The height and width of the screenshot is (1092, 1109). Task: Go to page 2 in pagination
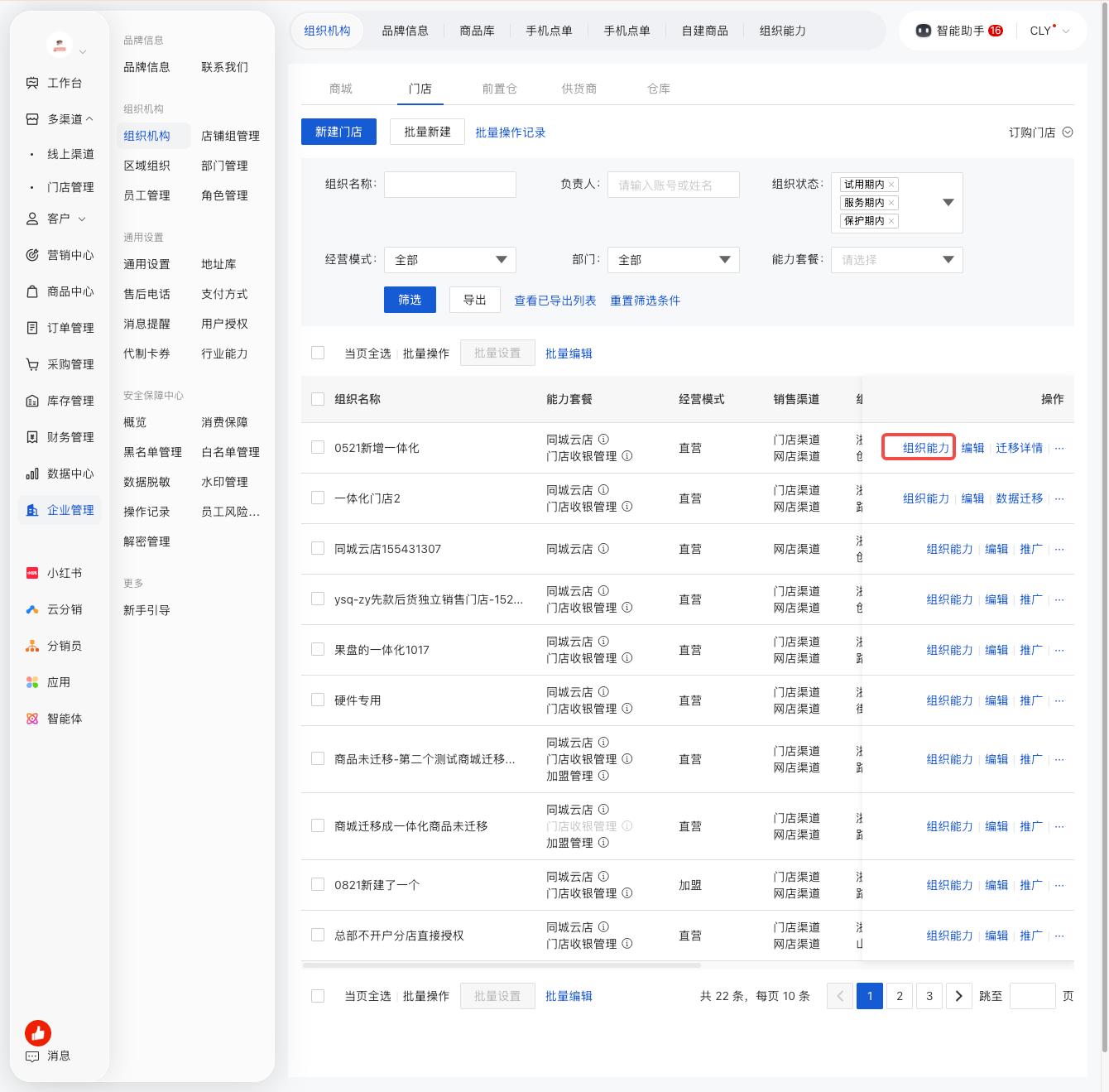900,996
